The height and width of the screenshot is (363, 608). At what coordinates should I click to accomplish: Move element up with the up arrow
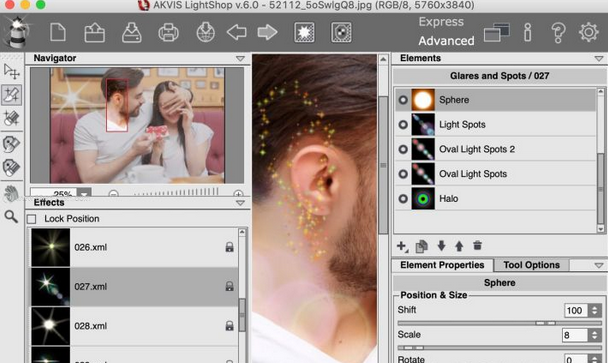459,246
